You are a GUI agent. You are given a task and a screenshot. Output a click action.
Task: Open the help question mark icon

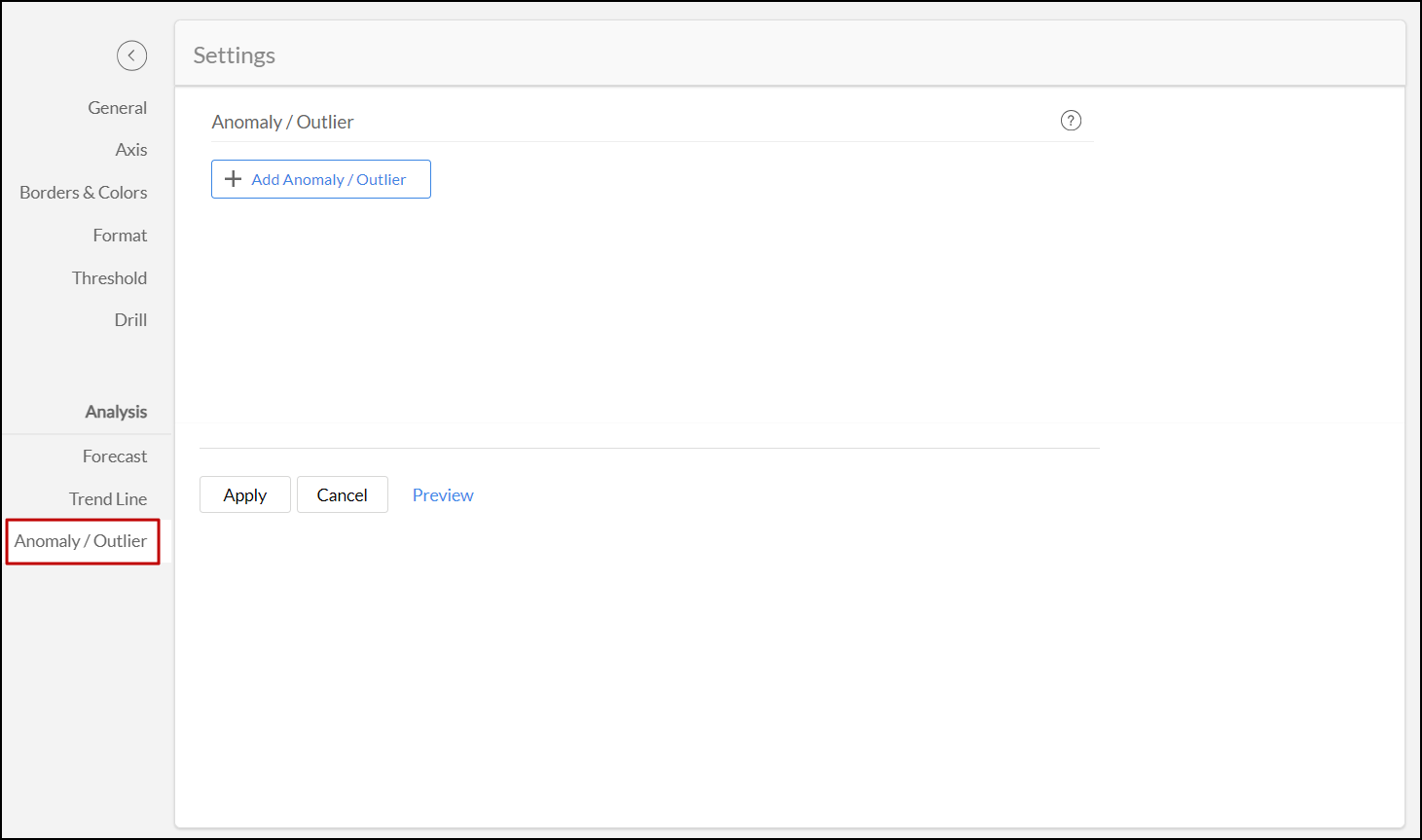click(x=1071, y=121)
